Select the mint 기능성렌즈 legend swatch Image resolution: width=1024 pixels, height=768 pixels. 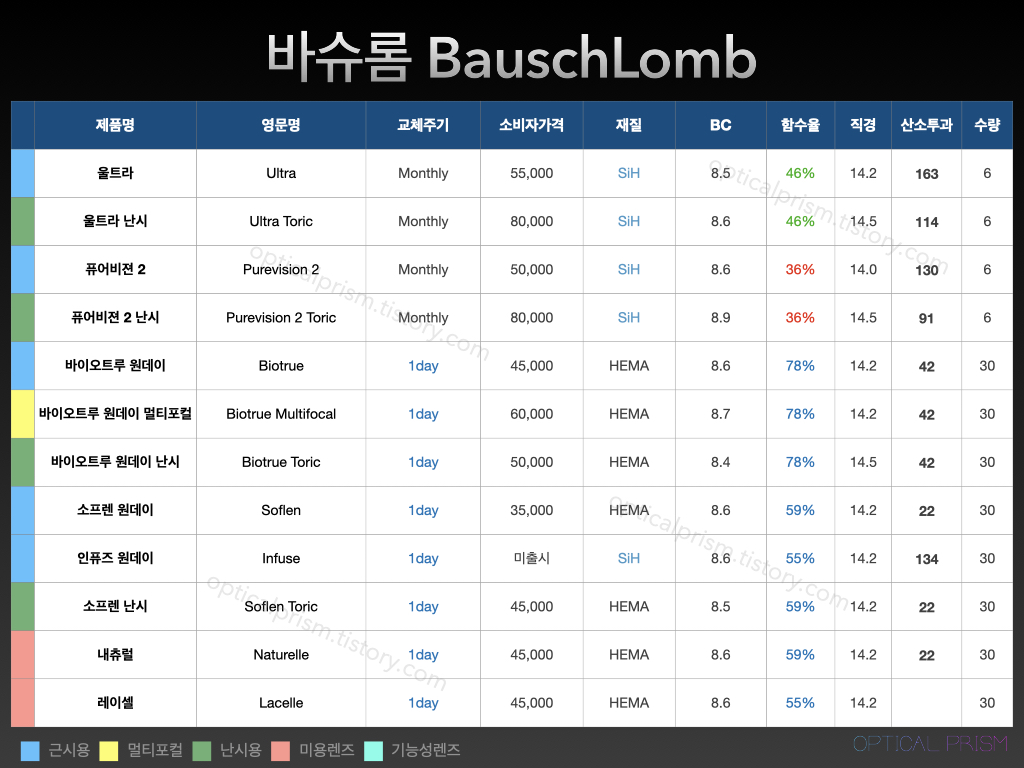point(373,750)
